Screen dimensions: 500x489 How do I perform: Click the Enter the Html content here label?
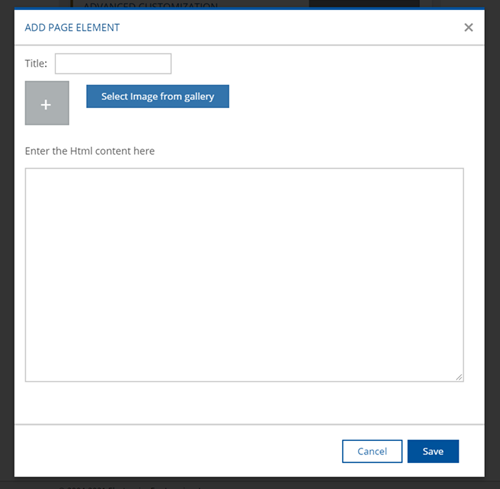pos(90,151)
